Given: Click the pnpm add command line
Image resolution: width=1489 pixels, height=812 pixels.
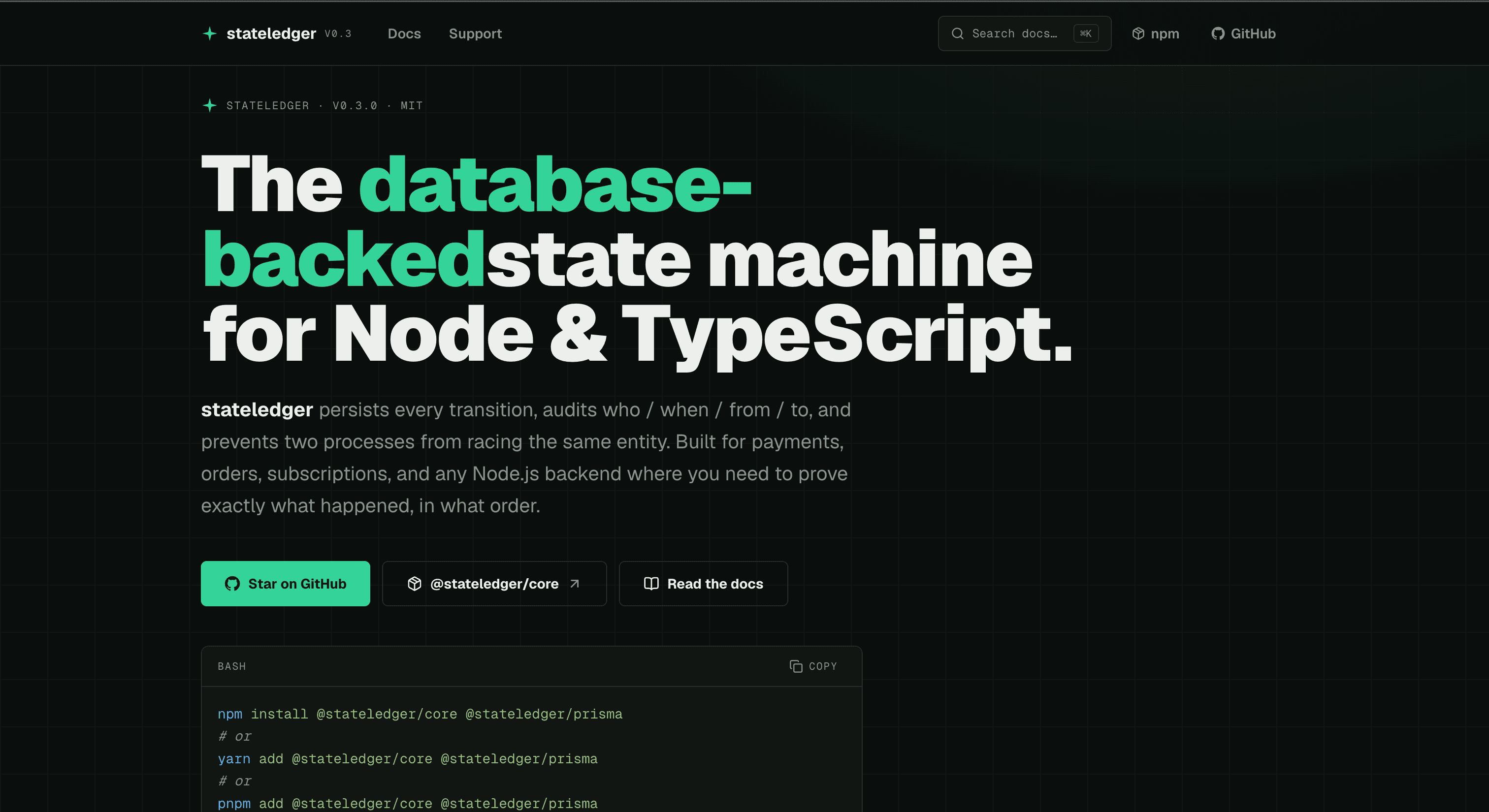Looking at the screenshot, I should point(408,803).
